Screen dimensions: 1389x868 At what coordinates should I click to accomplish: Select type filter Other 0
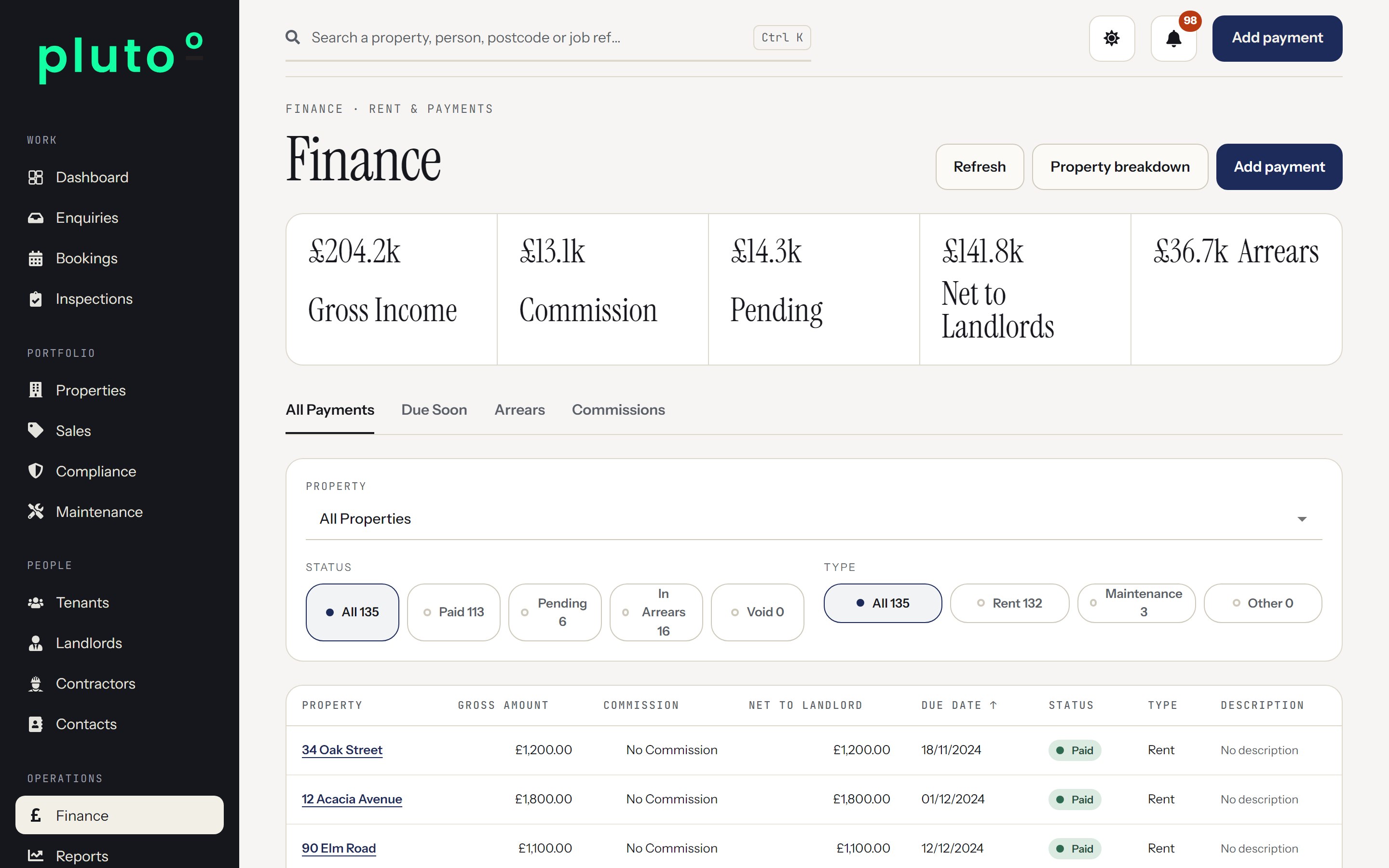pos(1263,603)
